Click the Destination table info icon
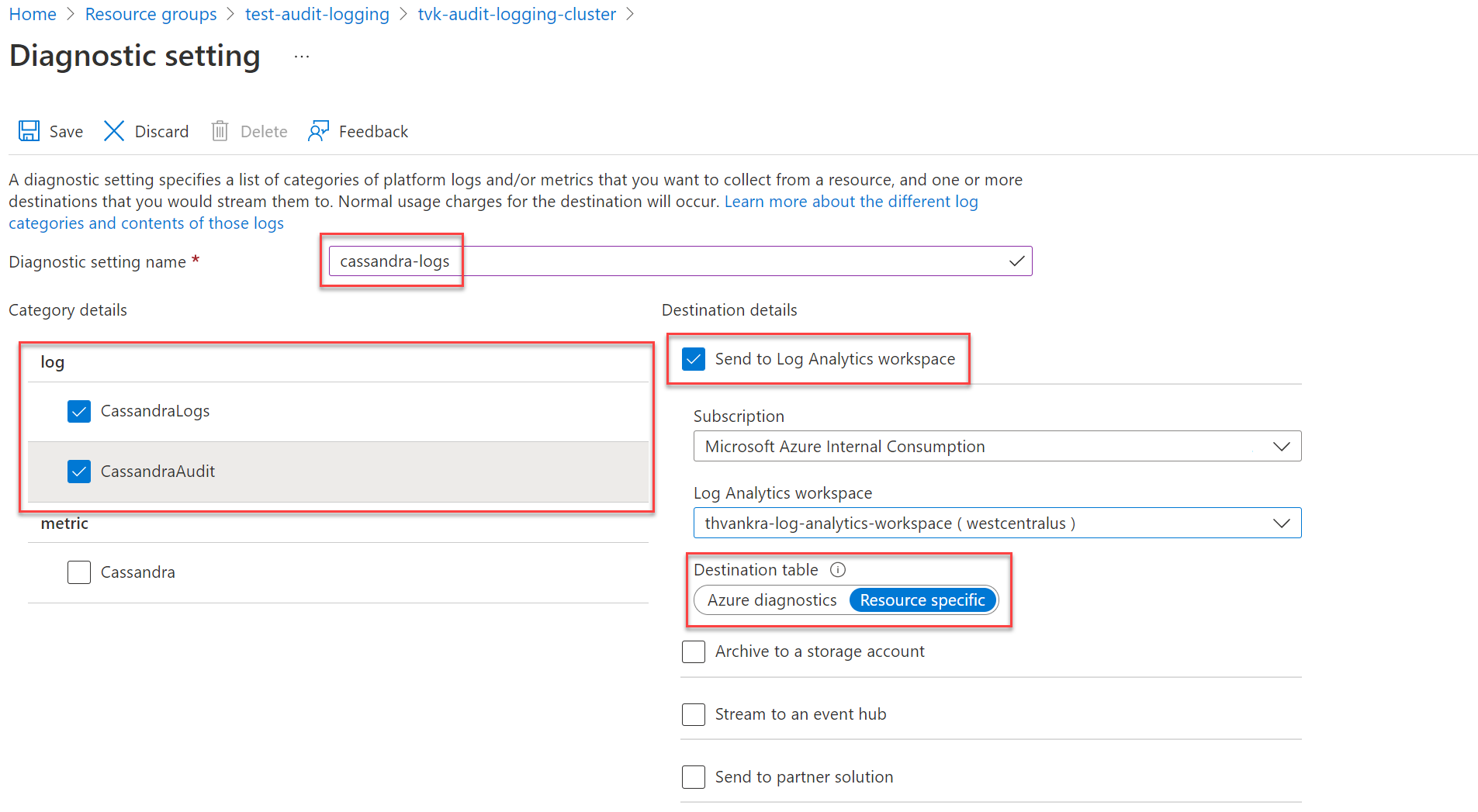Screen dimensions: 1478x812 (838, 570)
